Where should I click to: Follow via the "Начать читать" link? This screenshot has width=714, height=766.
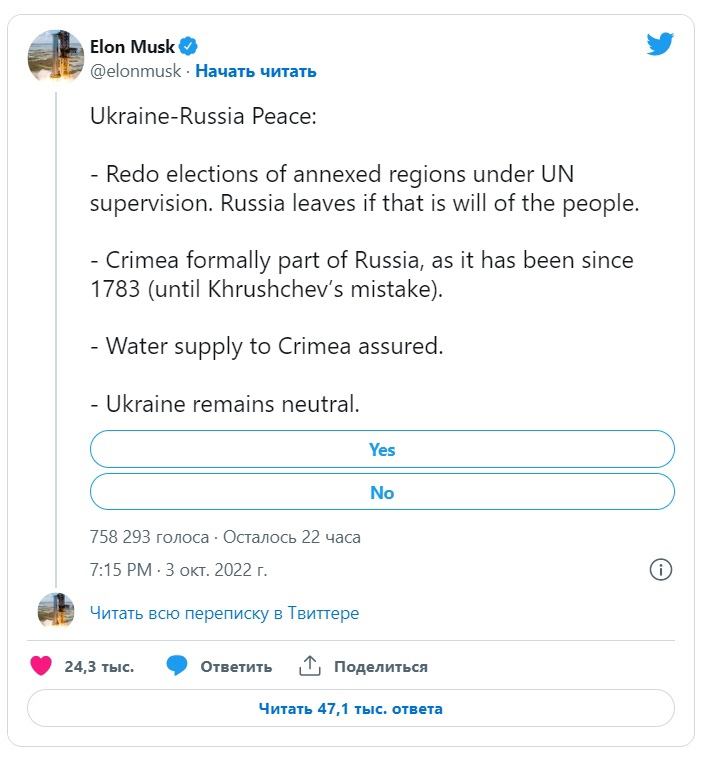[x=256, y=71]
